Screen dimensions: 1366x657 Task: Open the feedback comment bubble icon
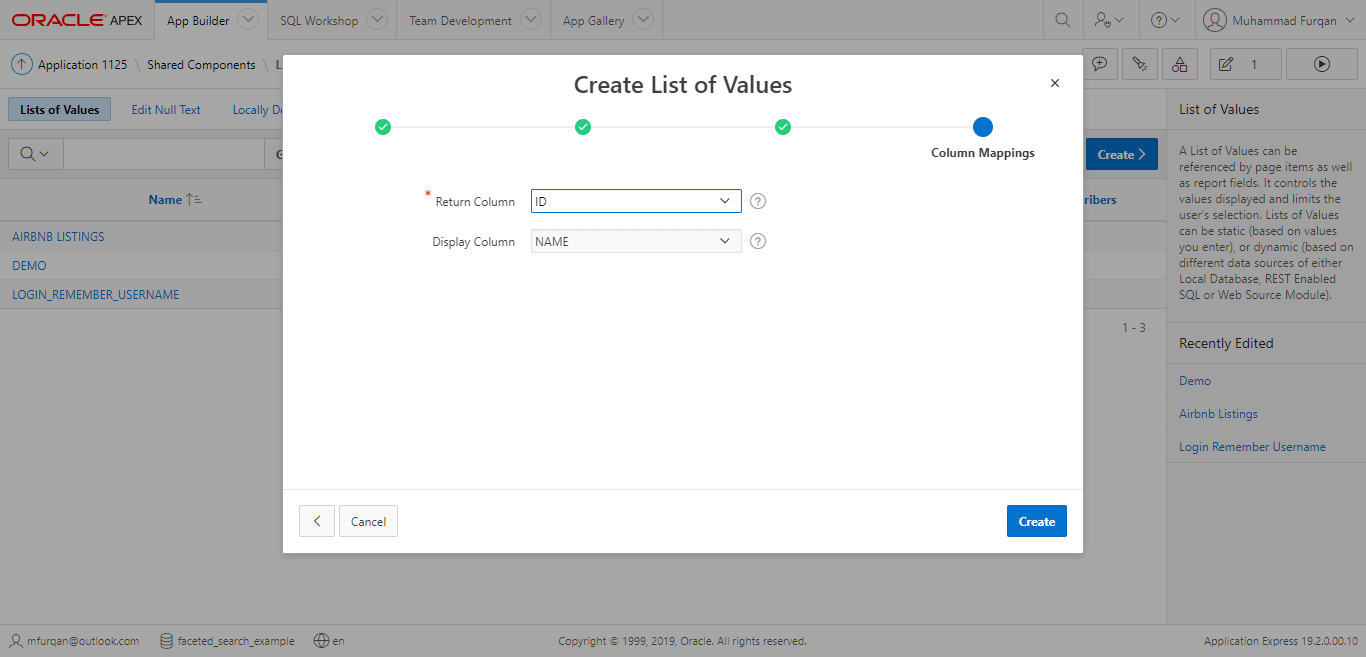click(1100, 63)
